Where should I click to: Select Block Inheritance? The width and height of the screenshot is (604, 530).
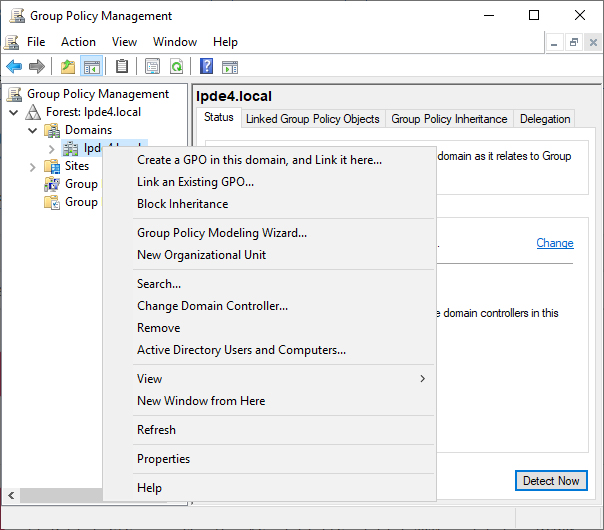[x=269, y=204]
